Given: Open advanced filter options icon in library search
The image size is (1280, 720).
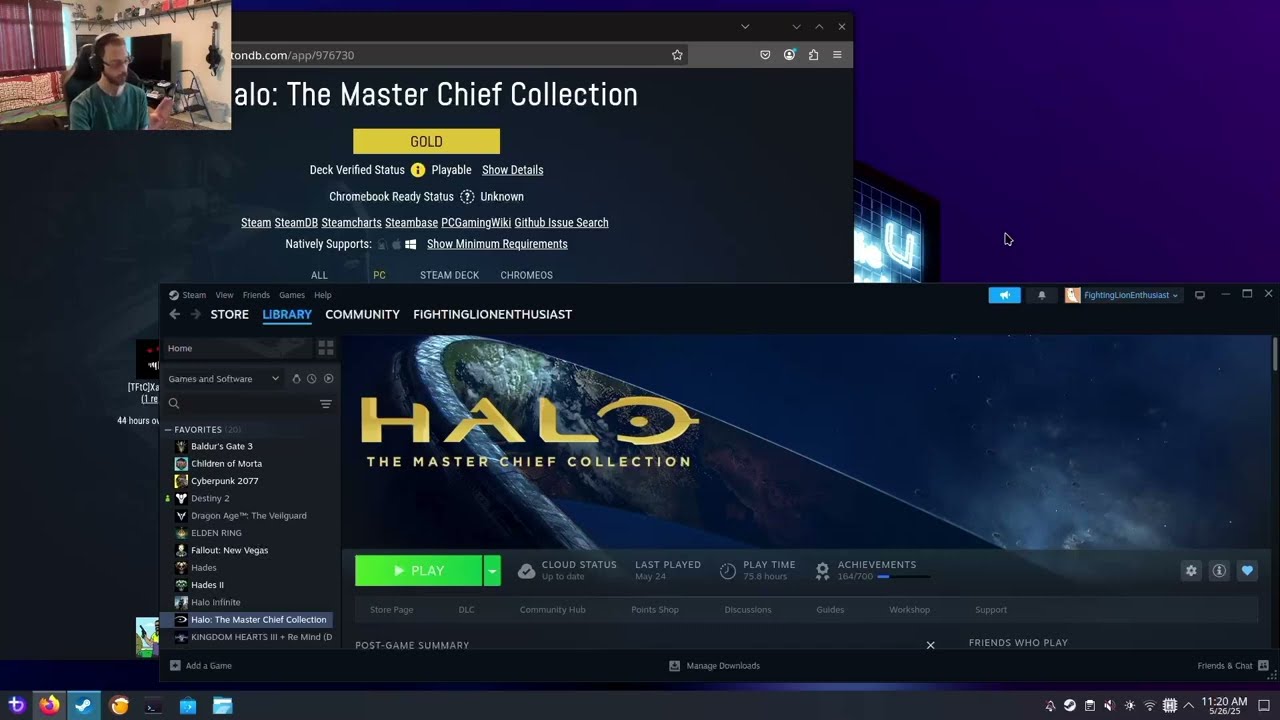Looking at the screenshot, I should [325, 404].
